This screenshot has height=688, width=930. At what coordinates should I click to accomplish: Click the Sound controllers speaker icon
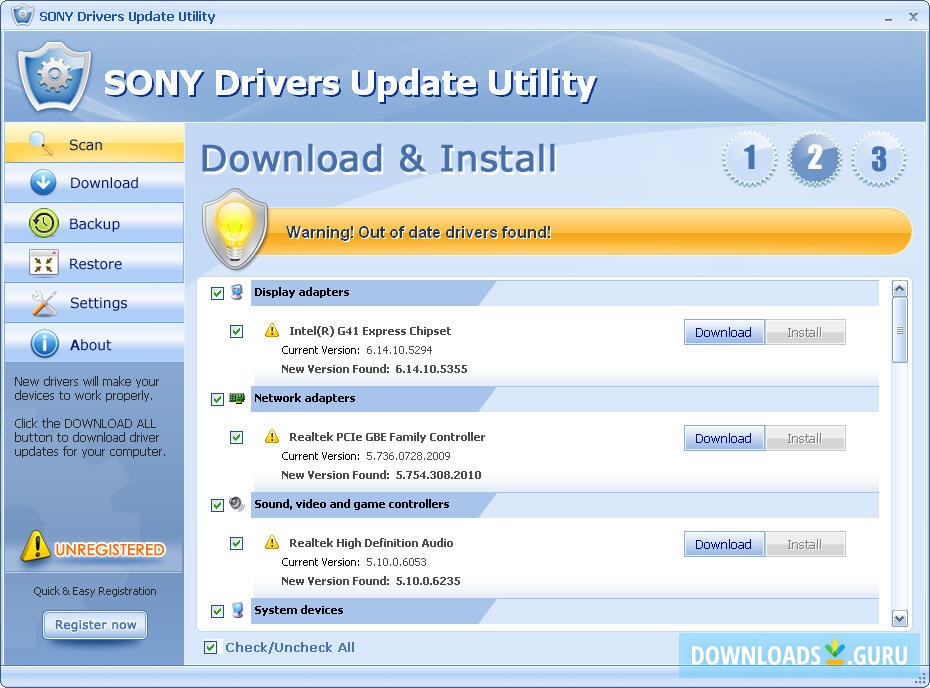coord(237,504)
